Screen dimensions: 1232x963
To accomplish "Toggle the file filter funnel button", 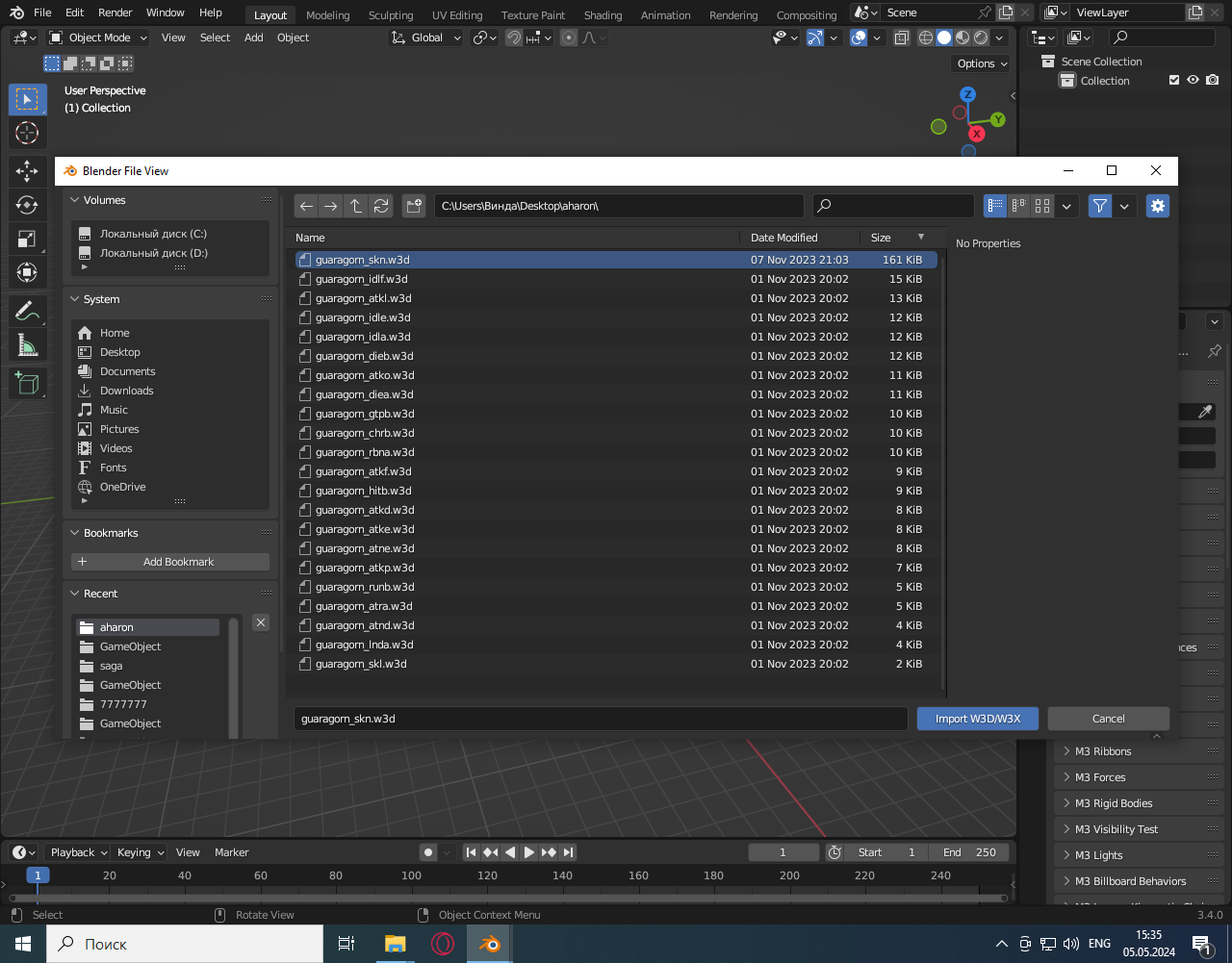I will [x=1099, y=206].
